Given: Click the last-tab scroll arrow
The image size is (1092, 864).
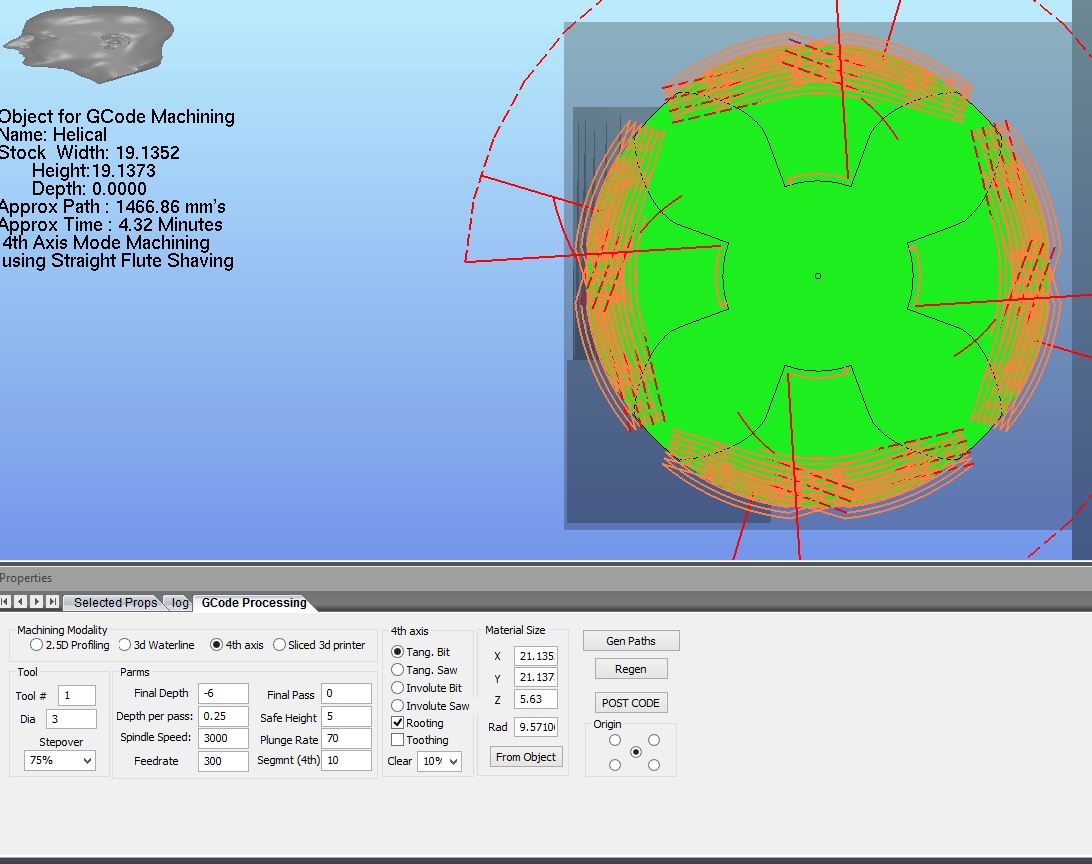Looking at the screenshot, I should pos(52,602).
